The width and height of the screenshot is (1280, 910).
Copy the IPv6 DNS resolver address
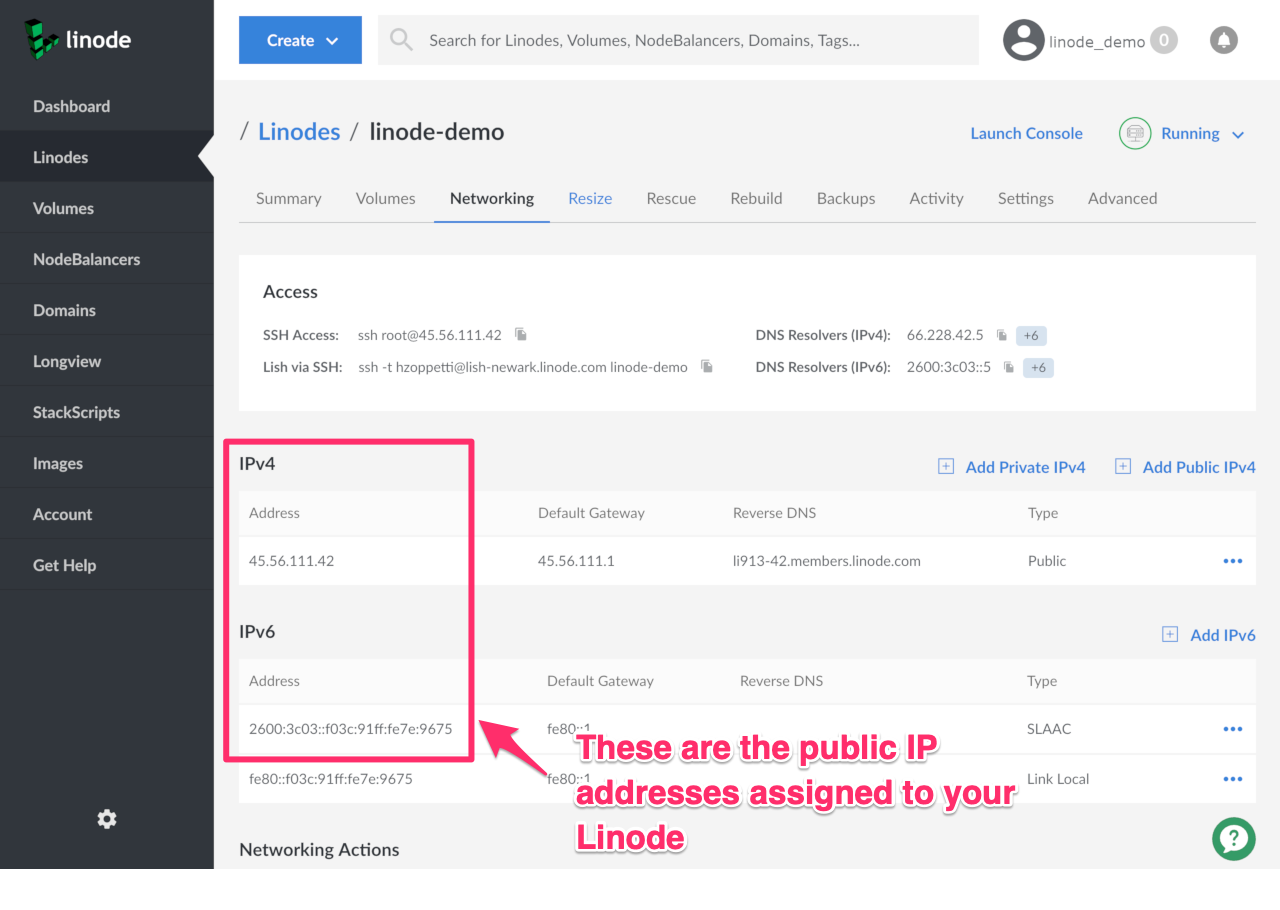[1009, 368]
